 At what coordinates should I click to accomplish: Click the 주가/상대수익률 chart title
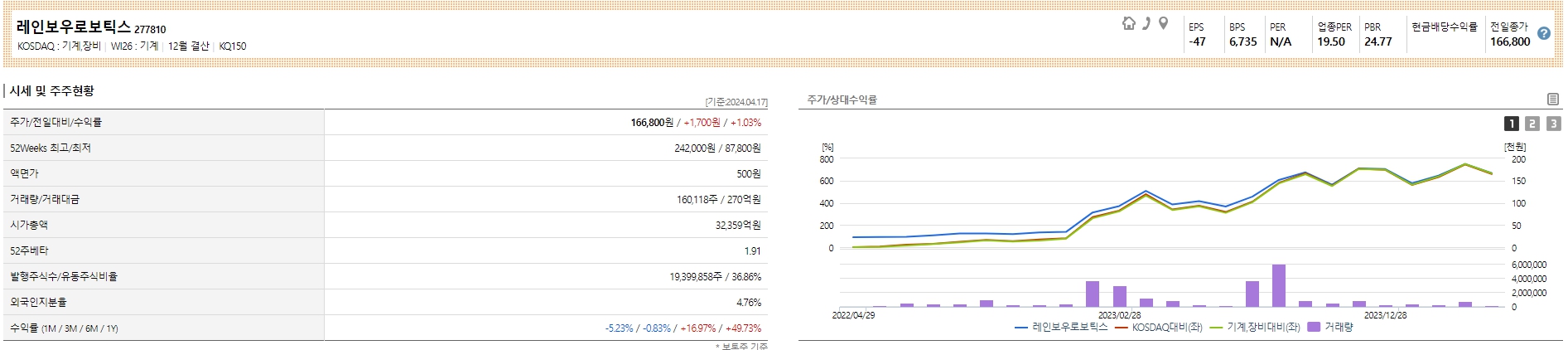(x=842, y=100)
